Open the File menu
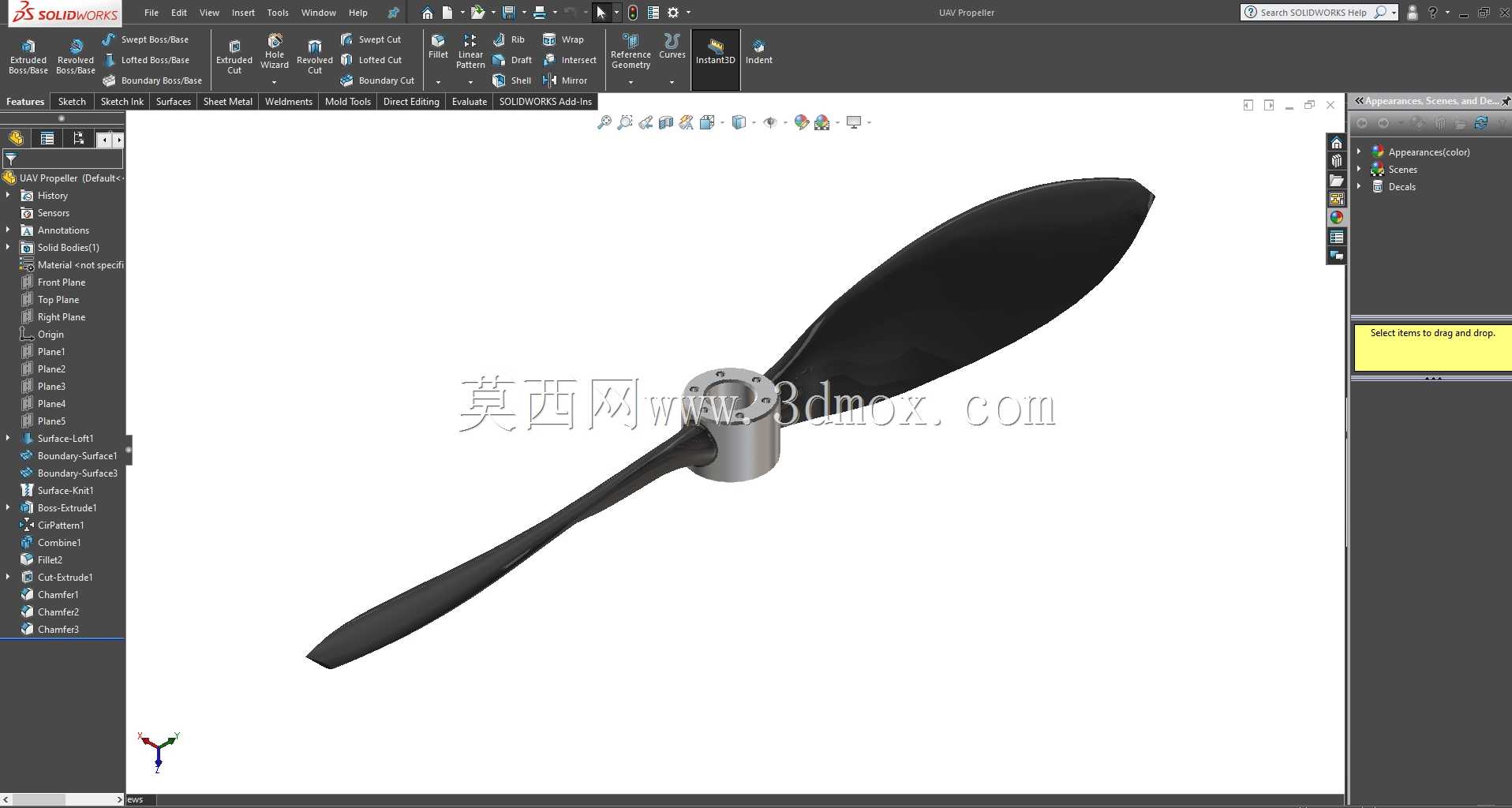Screen dimensions: 1512x808 click(152, 13)
